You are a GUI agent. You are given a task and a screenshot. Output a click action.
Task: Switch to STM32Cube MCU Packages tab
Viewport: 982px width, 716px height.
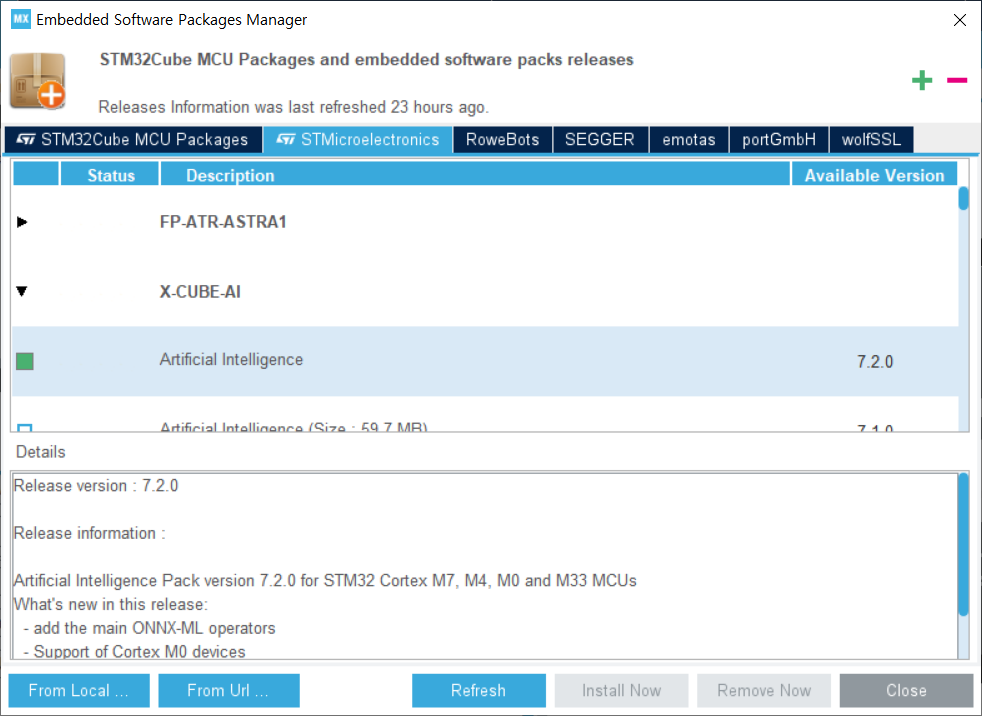pyautogui.click(x=133, y=139)
